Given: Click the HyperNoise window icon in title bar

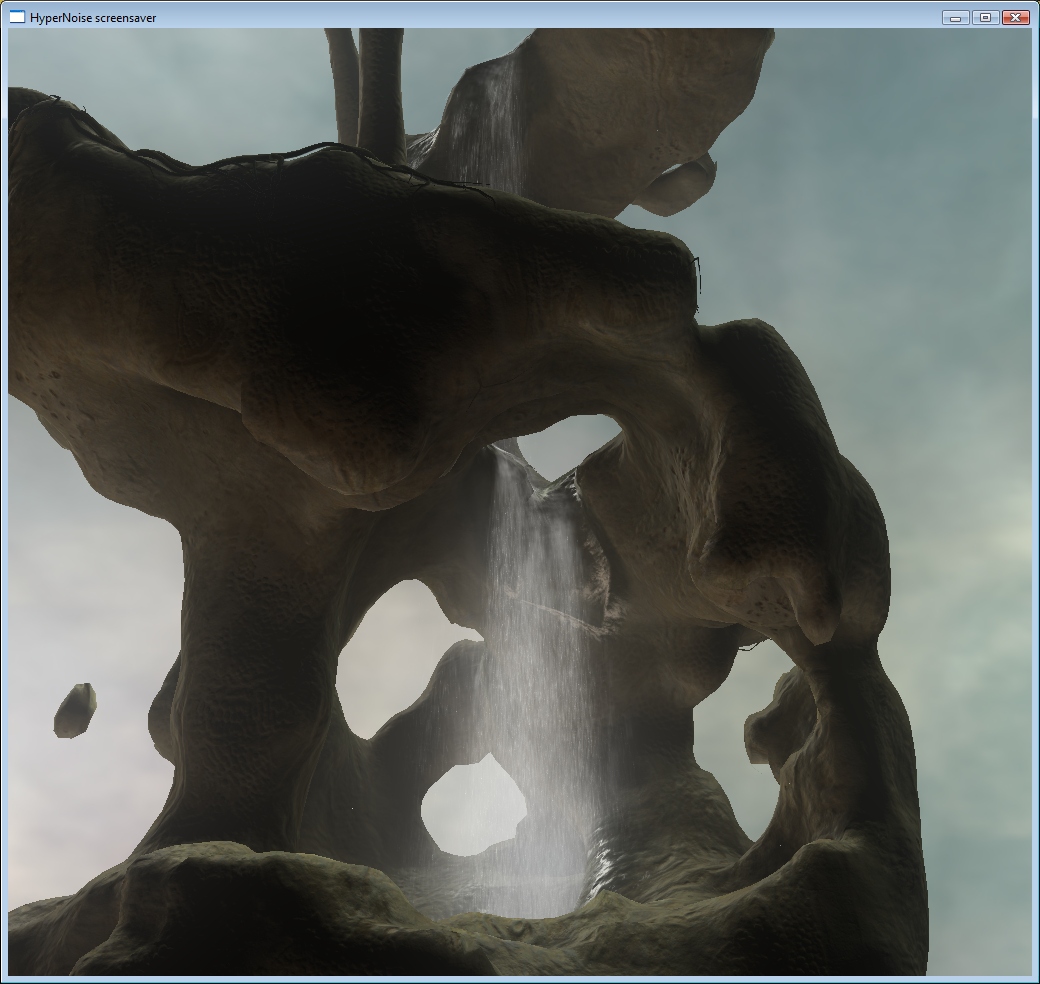Looking at the screenshot, I should point(17,17).
